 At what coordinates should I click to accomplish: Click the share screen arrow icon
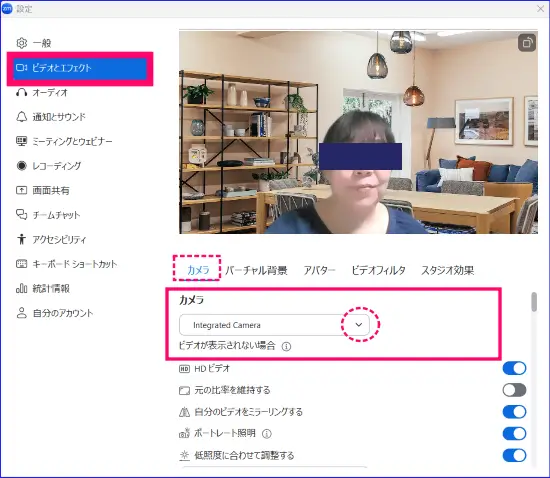pos(21,190)
